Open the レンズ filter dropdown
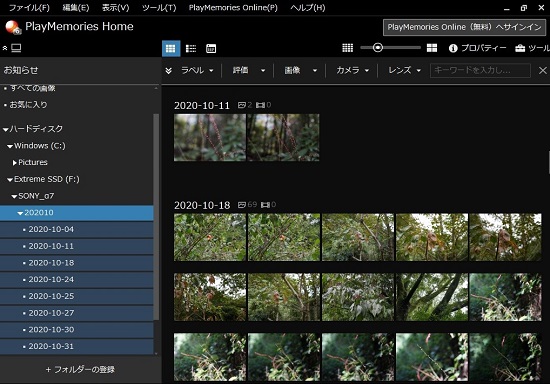The height and width of the screenshot is (384, 550). 404,70
